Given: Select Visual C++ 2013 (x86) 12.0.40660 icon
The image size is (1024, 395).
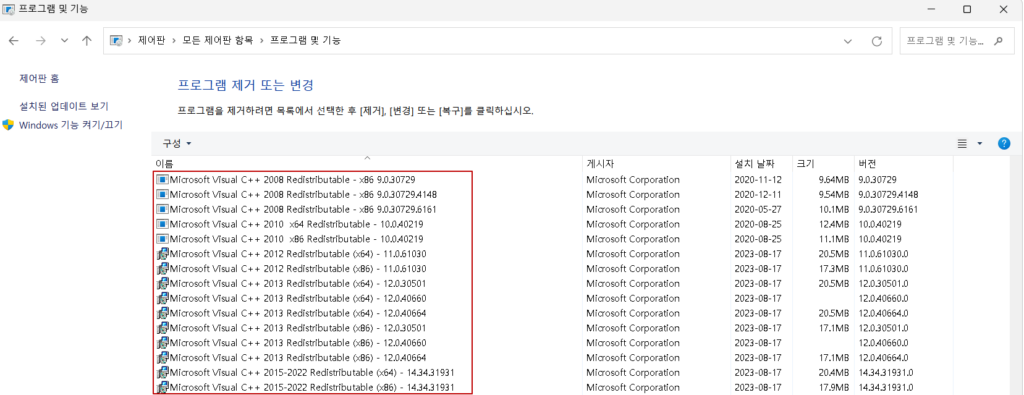Looking at the screenshot, I should pyautogui.click(x=163, y=343).
